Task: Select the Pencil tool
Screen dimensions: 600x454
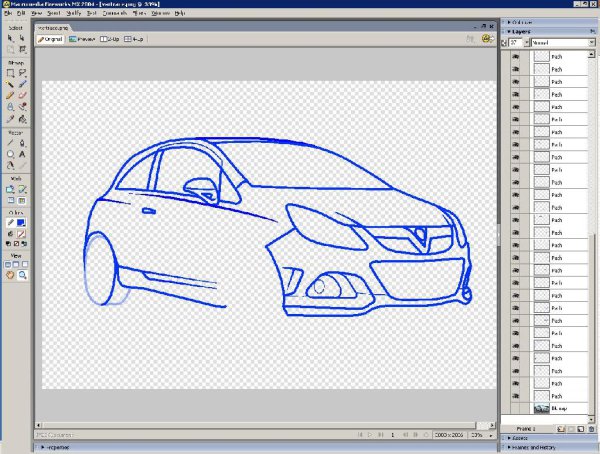Action: tap(10, 95)
